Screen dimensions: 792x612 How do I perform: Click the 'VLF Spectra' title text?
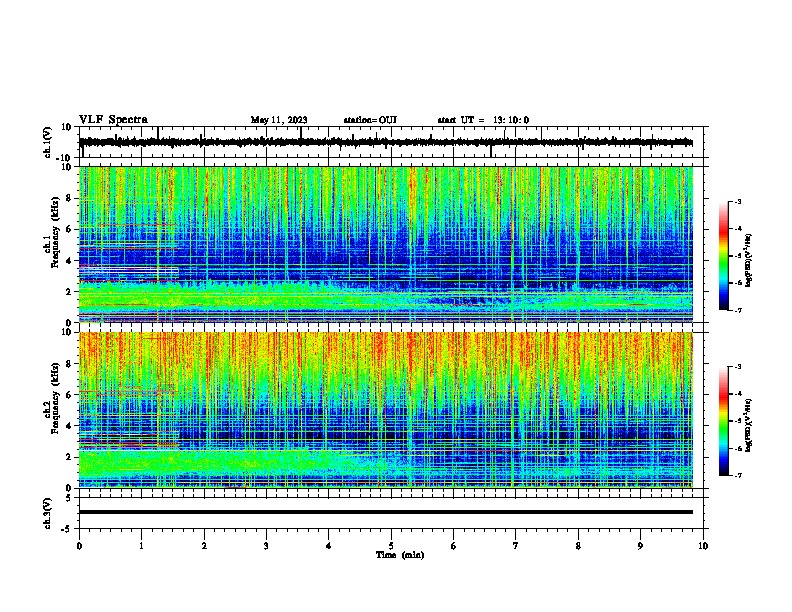pos(113,120)
